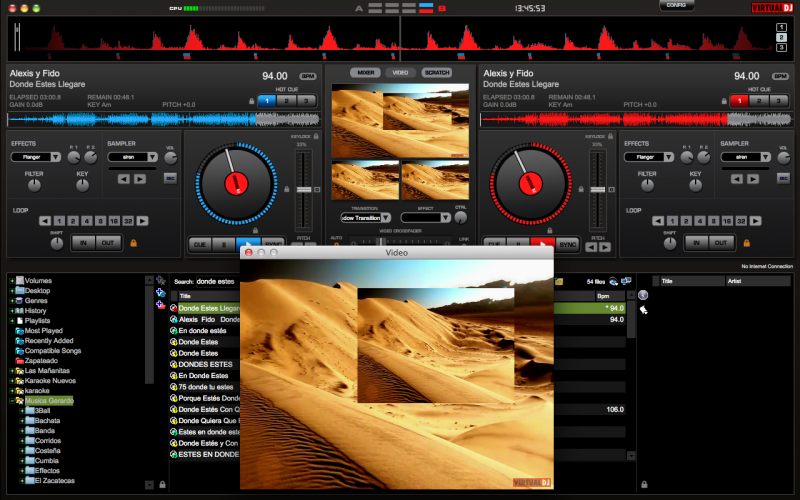This screenshot has width=800, height=500.
Task: Set 8-beat loop on right deck
Action: click(x=713, y=221)
